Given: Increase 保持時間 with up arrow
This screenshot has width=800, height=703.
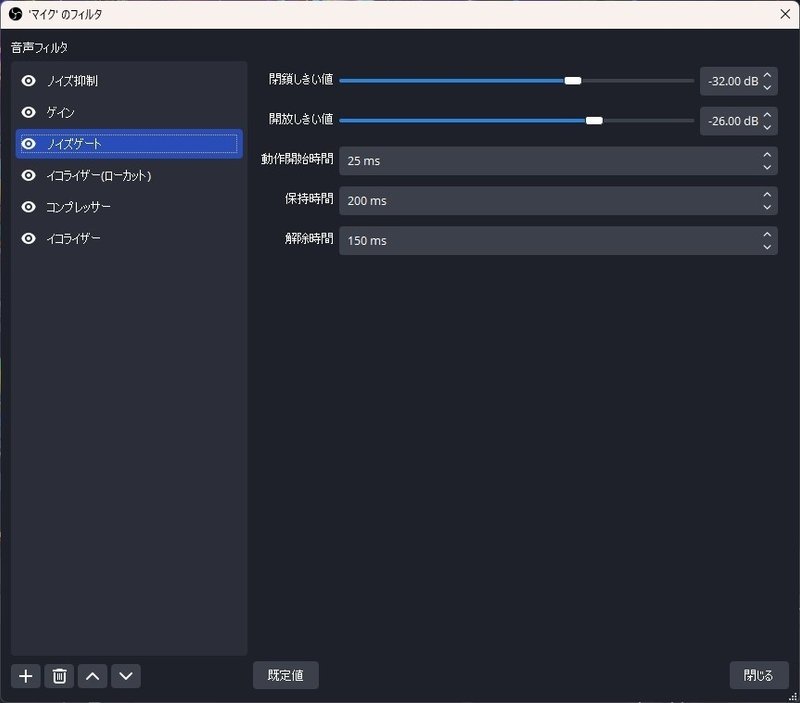Looking at the screenshot, I should [767, 194].
